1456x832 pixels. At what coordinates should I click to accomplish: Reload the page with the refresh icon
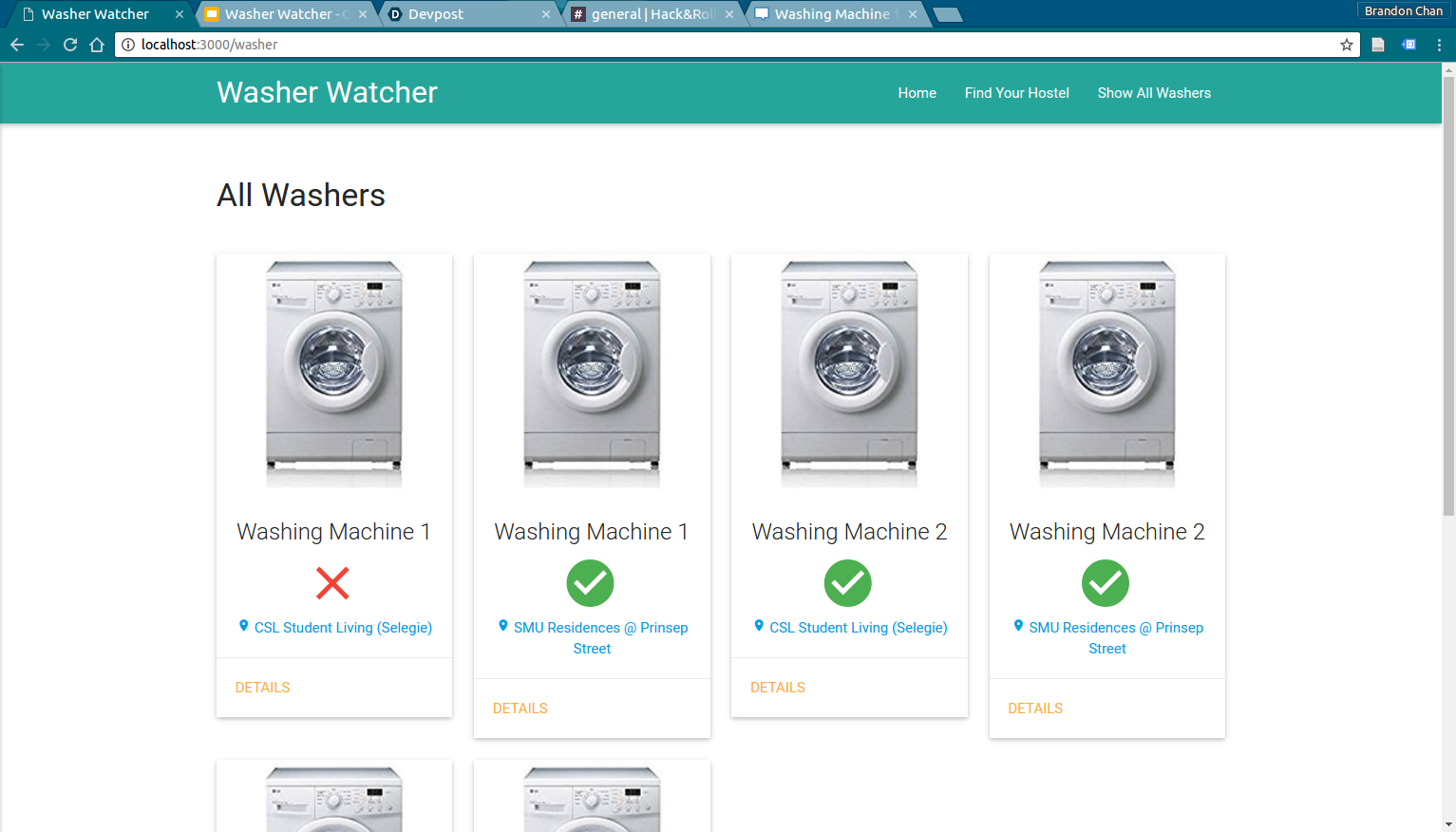70,45
